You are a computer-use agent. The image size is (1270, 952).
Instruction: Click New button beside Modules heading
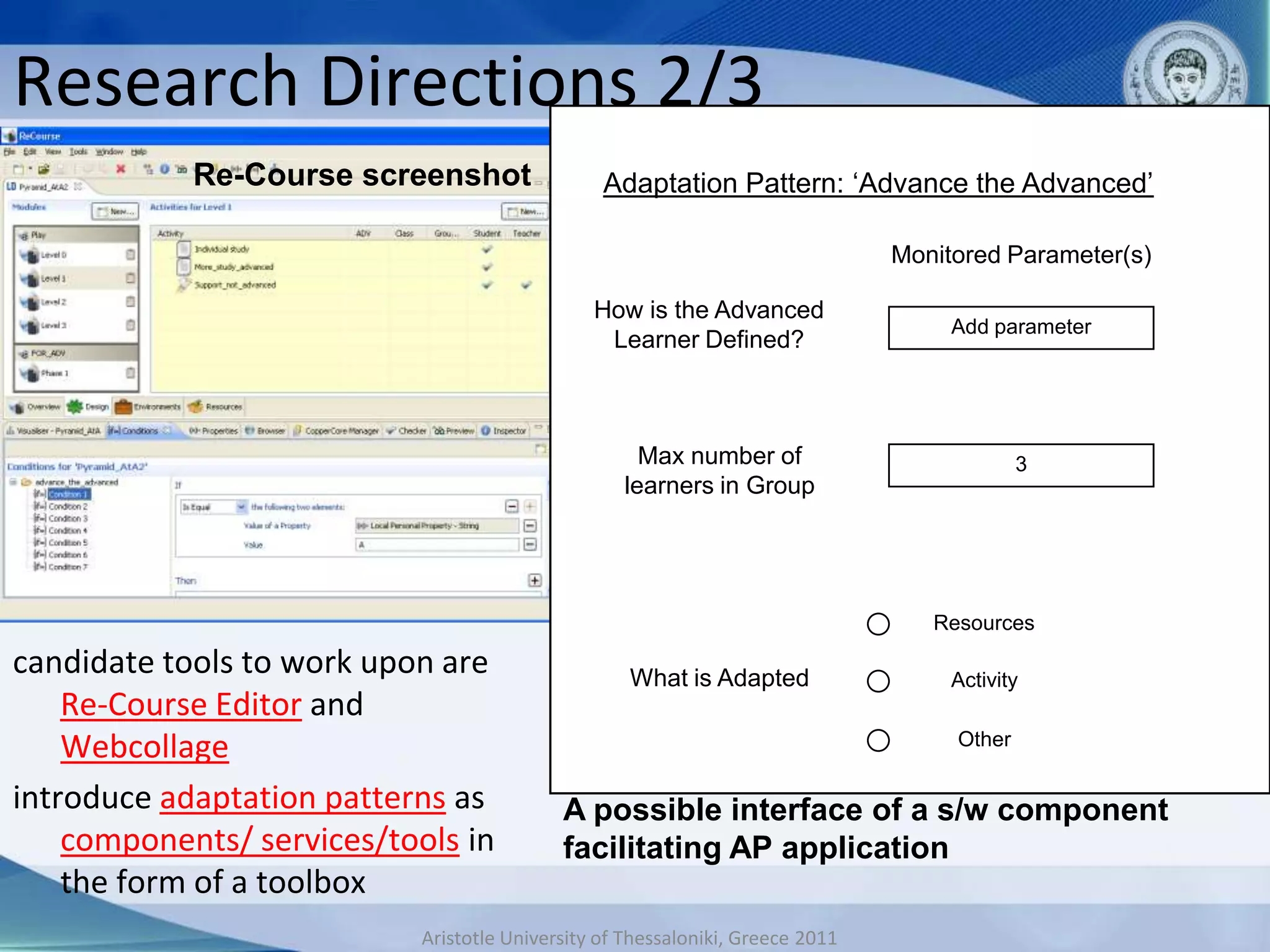(115, 211)
